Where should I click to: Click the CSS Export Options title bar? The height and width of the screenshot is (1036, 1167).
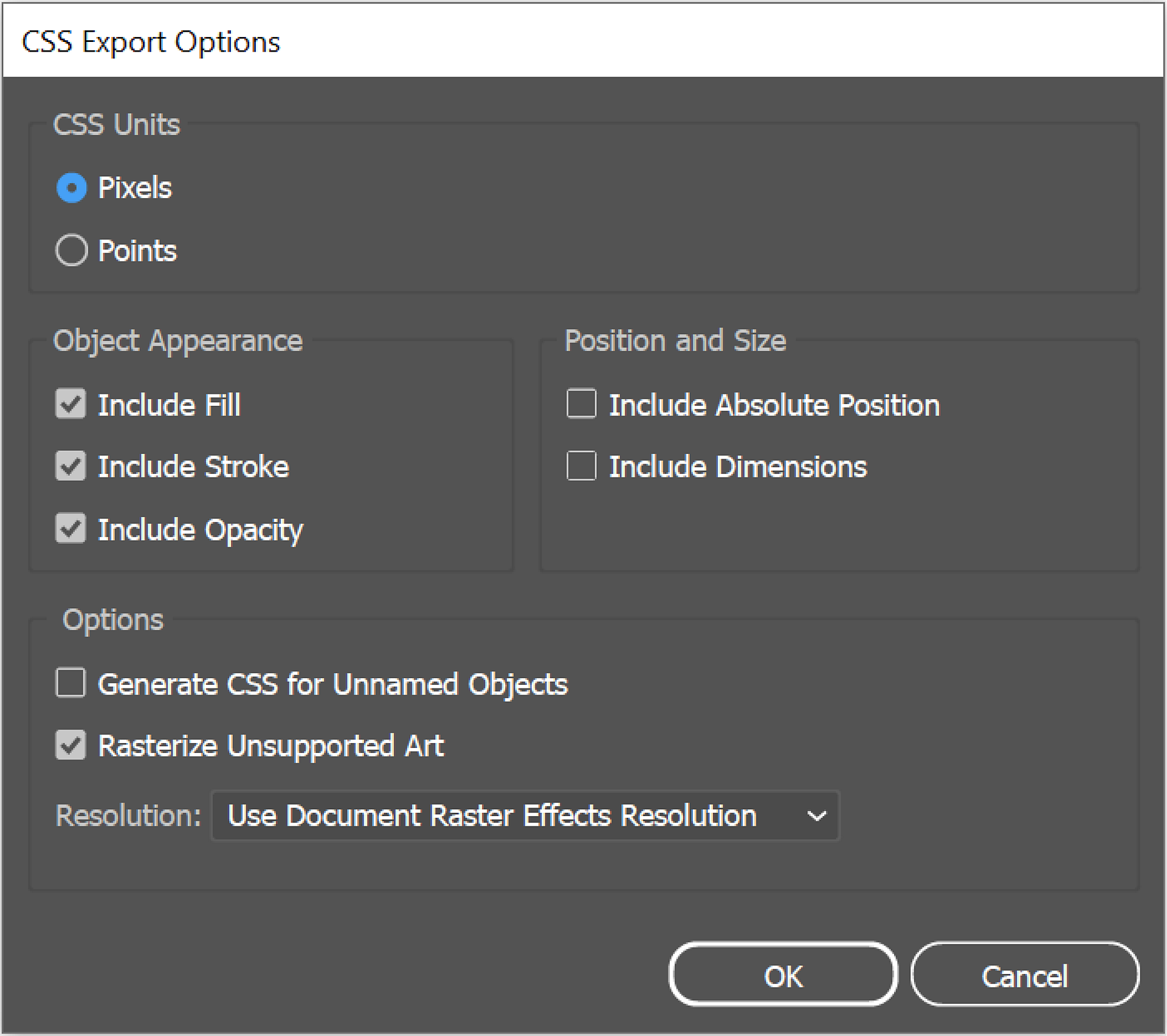(x=152, y=40)
